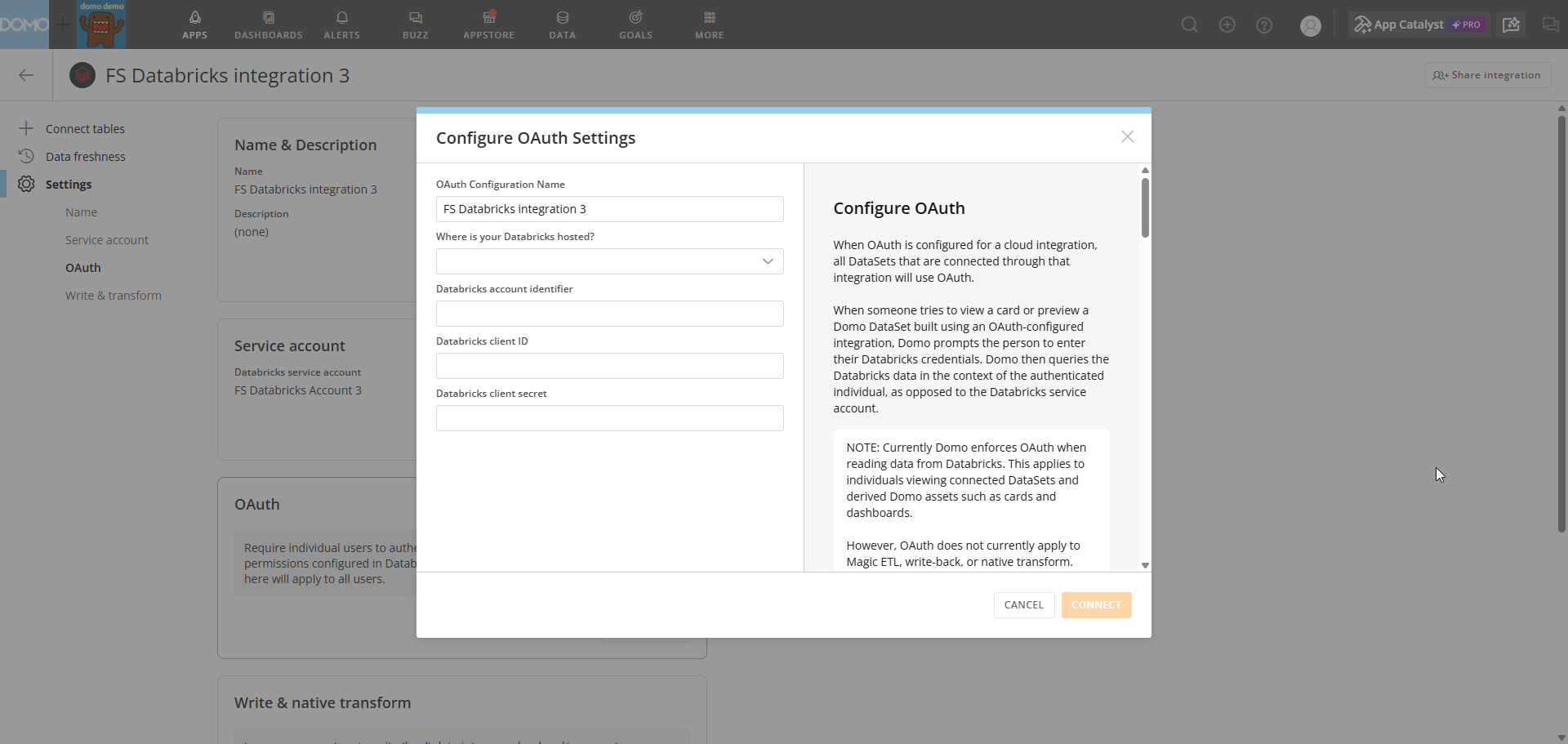
Task: Open the help question mark icon
Action: click(x=1264, y=25)
